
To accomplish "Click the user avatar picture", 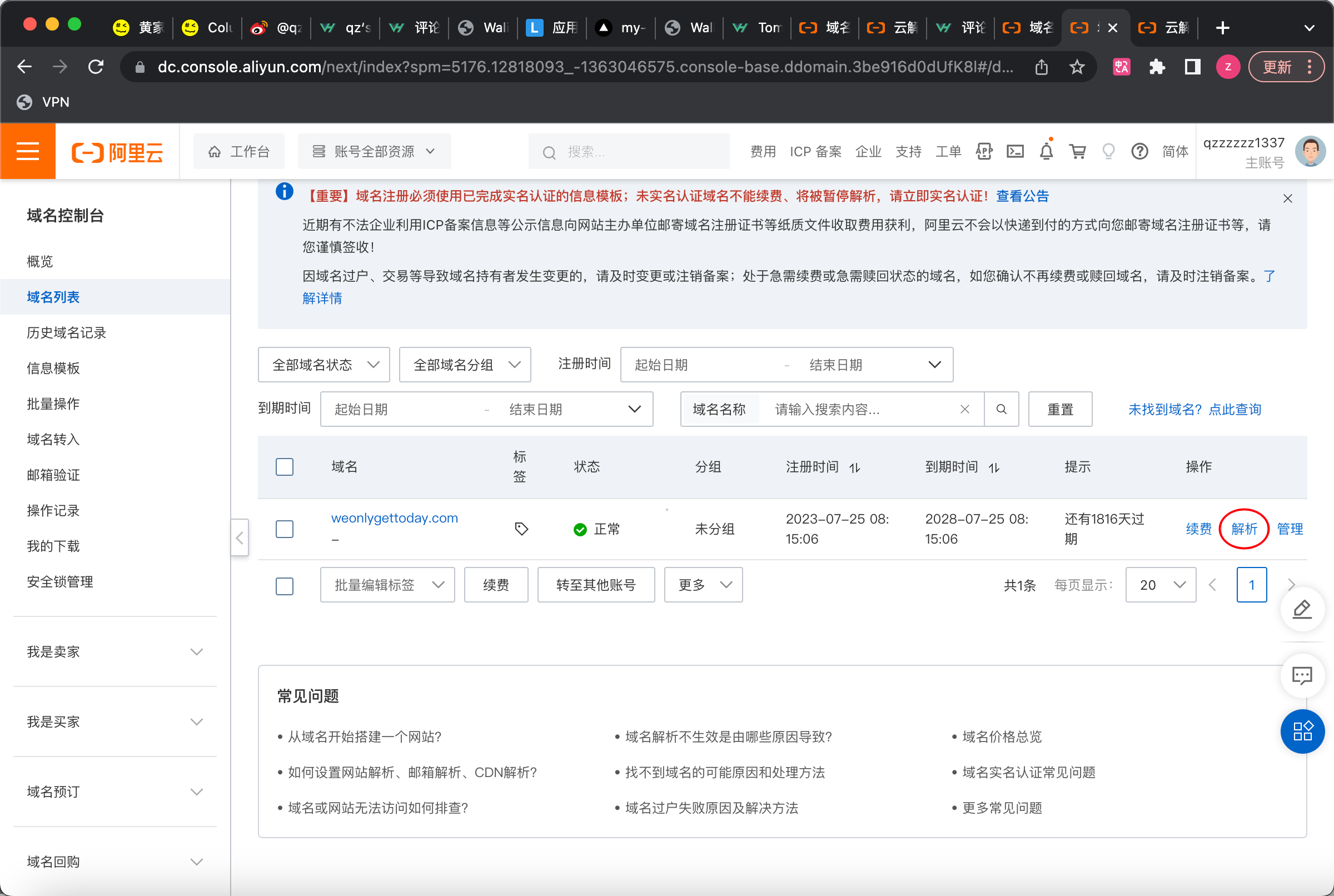I will pyautogui.click(x=1310, y=151).
